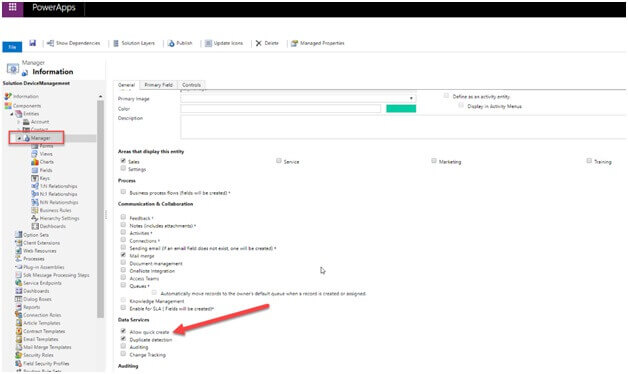Click the Web Resources icon

pyautogui.click(x=18, y=251)
